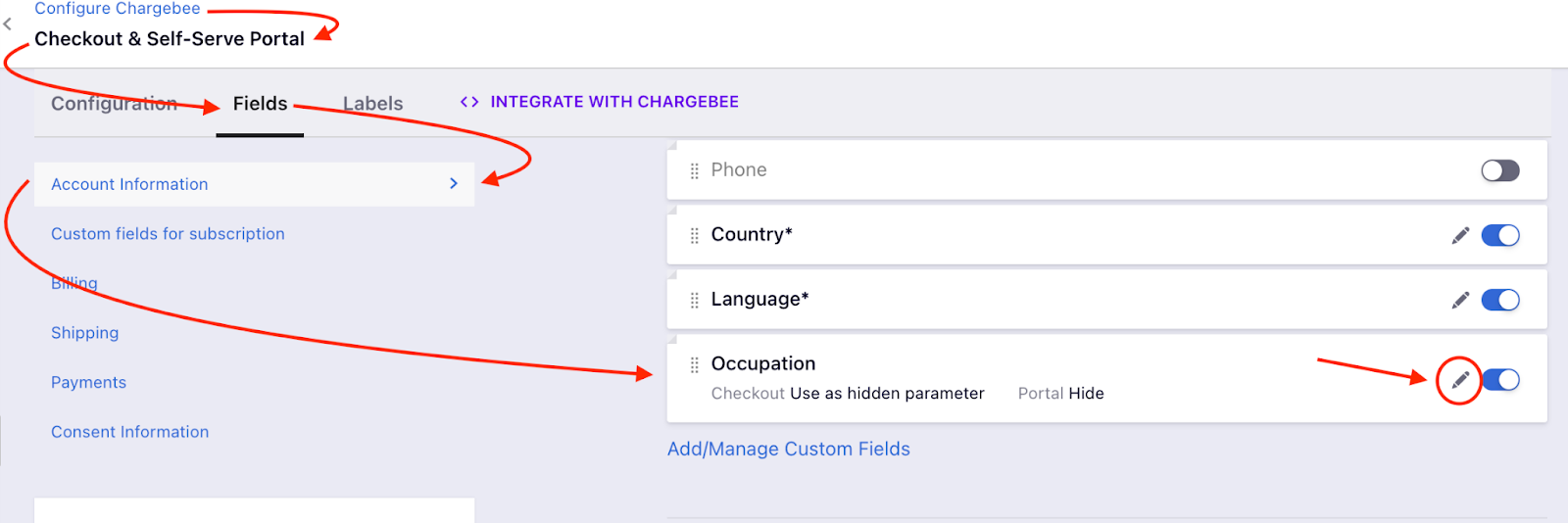Screen dimensions: 1568x523
Task: Click the code brackets integrate icon
Action: [x=469, y=102]
